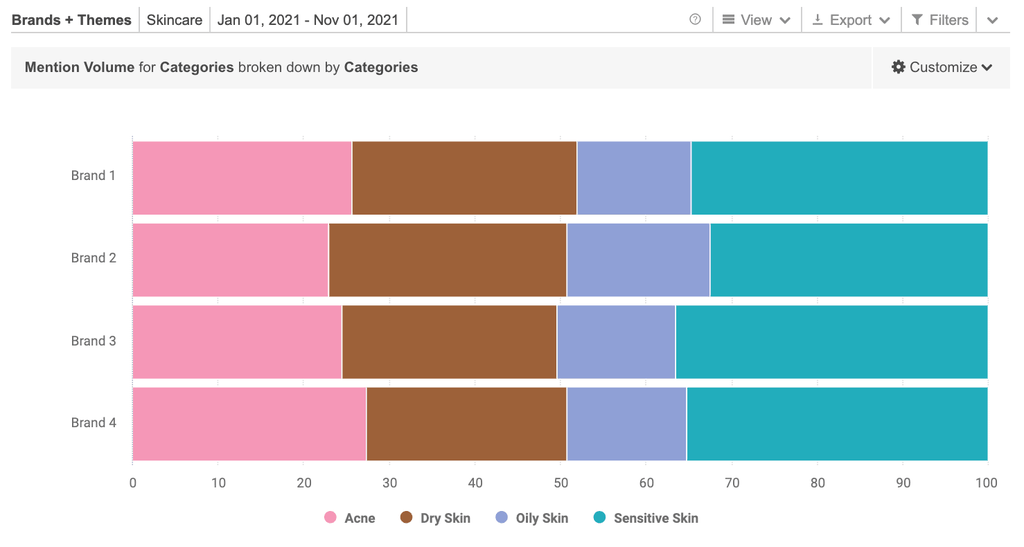
Task: Click Brand 4 Sensitive Skin bar segment
Action: (837, 424)
